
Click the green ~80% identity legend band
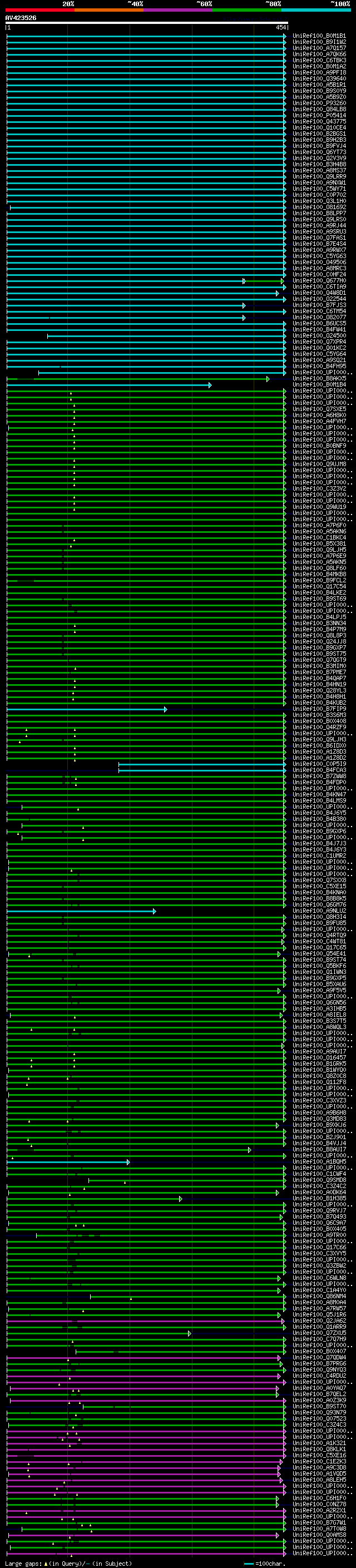tap(247, 10)
